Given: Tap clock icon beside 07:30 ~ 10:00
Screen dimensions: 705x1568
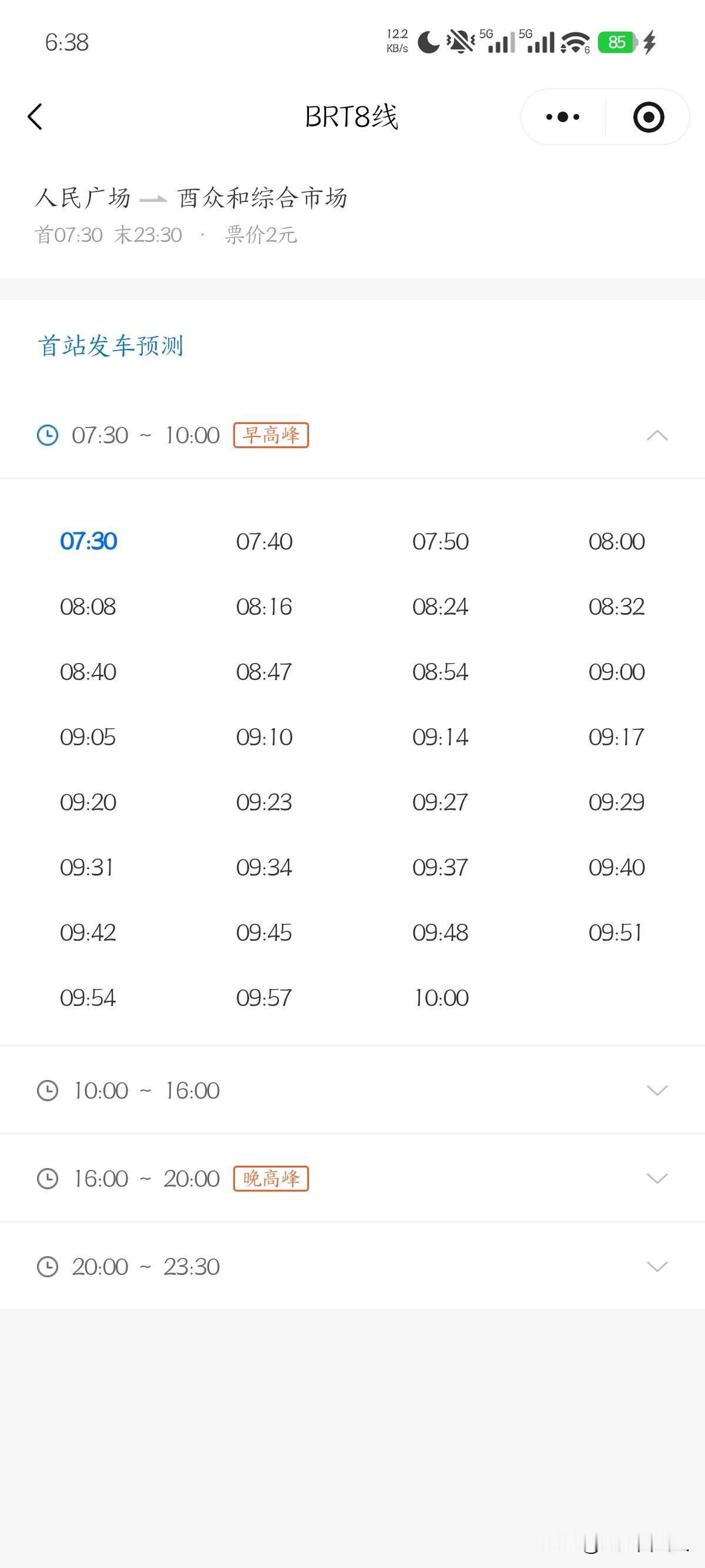Looking at the screenshot, I should tap(48, 435).
